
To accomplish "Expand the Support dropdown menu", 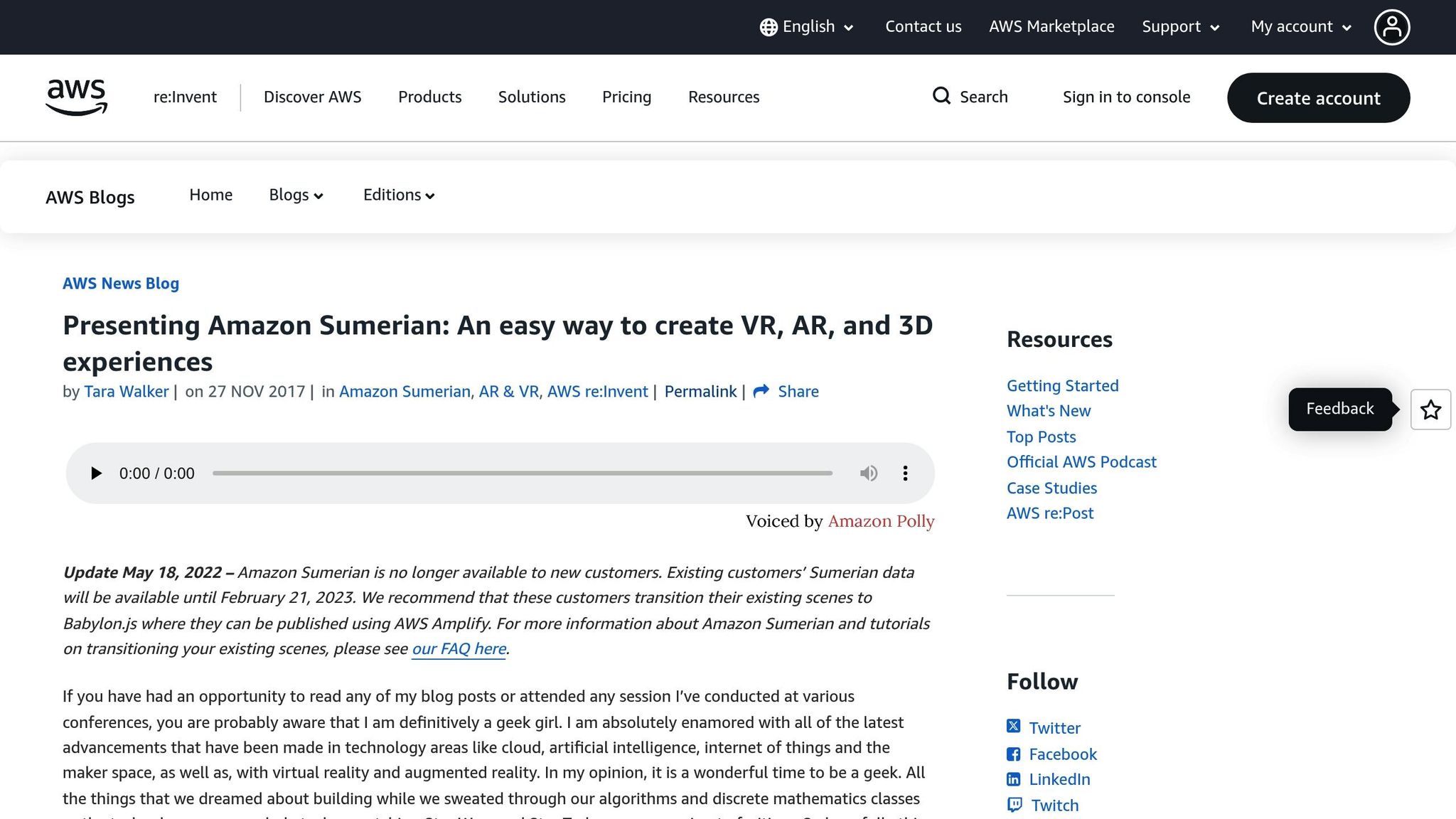I will (1180, 27).
